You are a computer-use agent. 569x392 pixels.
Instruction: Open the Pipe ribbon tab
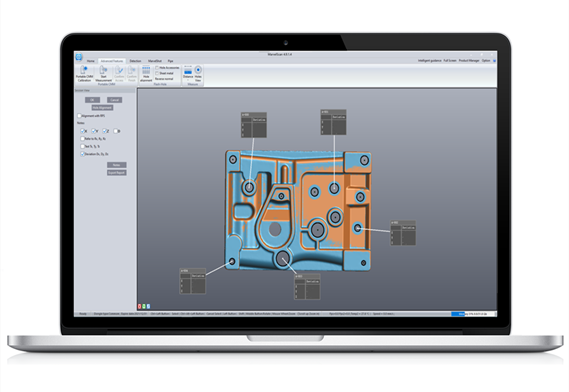coord(171,61)
